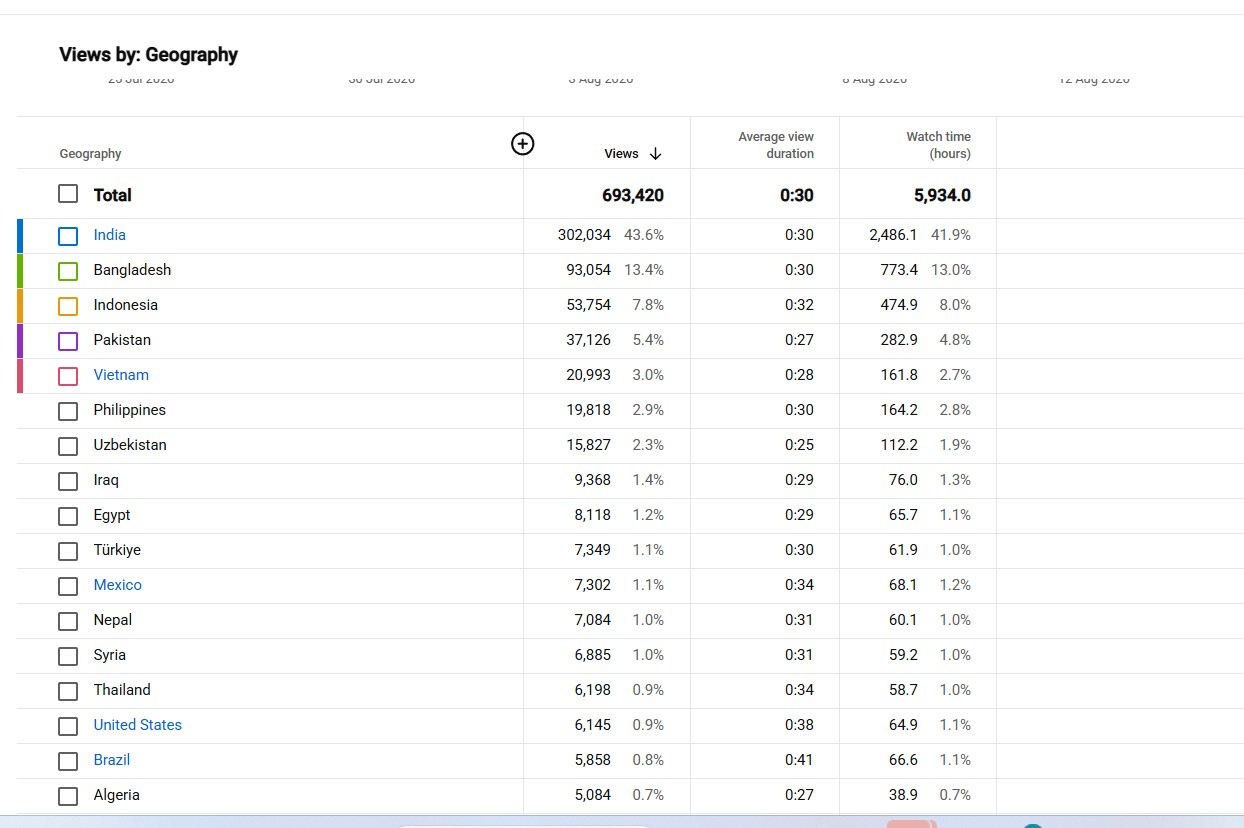Click the add metric plus icon
The width and height of the screenshot is (1244, 828).
(x=522, y=144)
